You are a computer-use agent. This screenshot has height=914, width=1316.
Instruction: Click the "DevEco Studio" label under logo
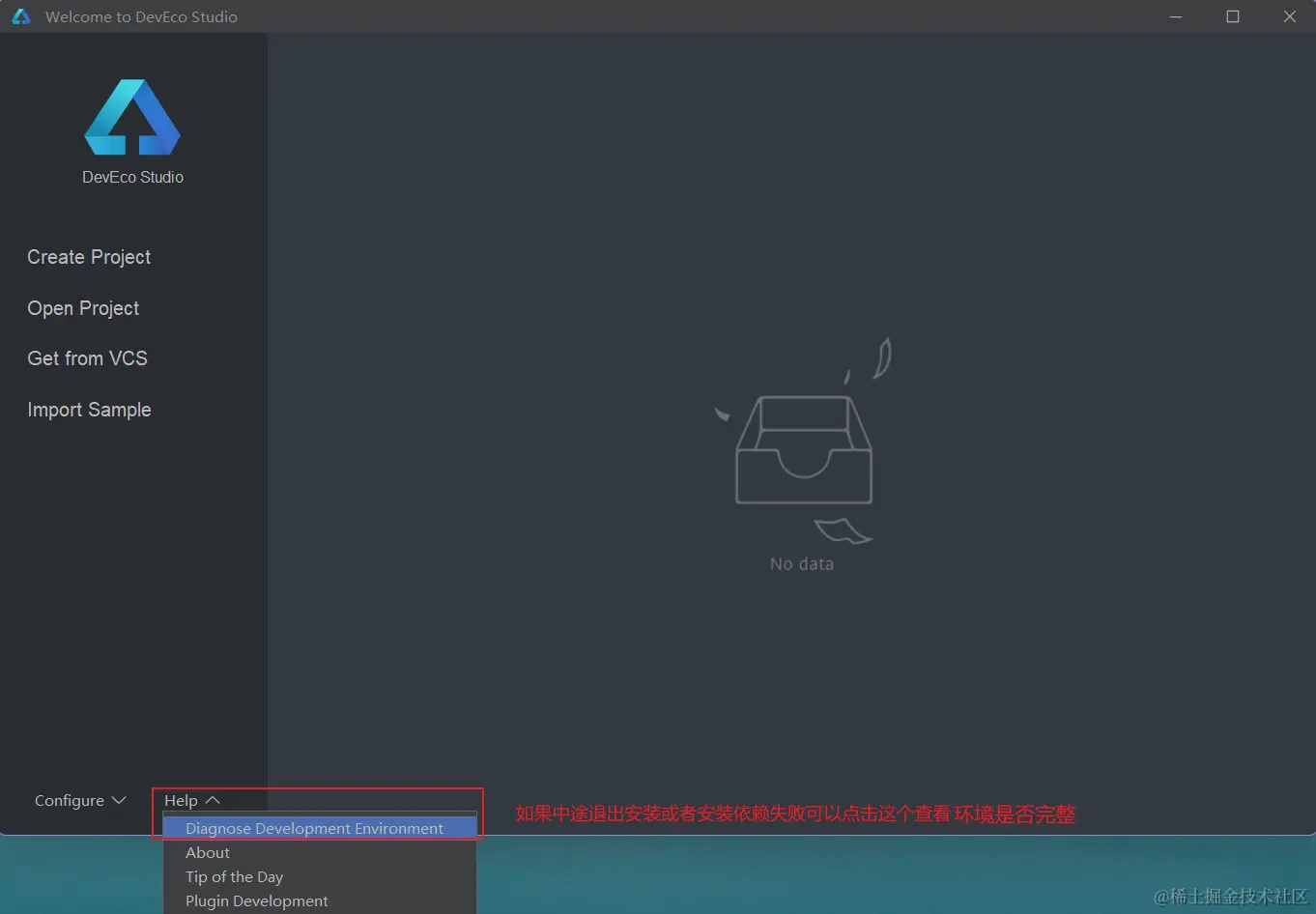point(132,177)
